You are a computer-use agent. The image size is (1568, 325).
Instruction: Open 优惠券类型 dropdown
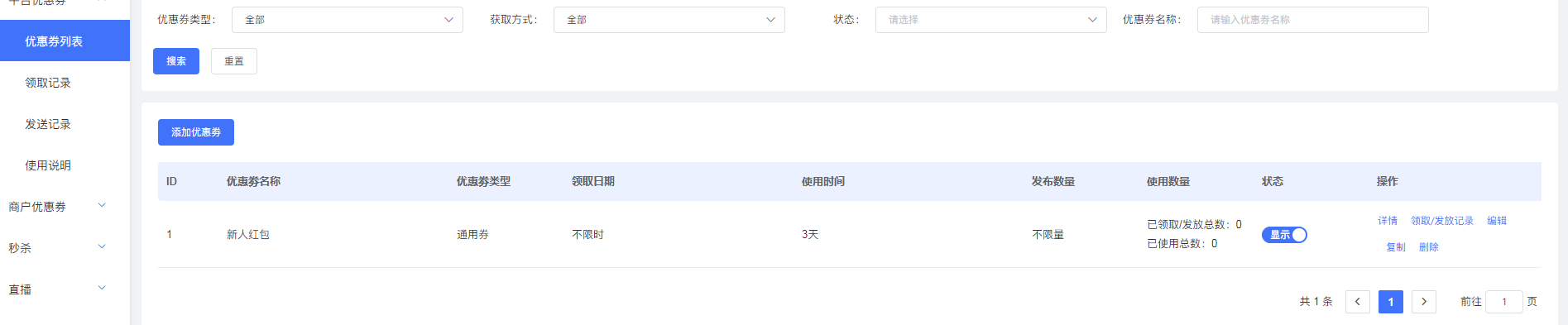pyautogui.click(x=348, y=20)
